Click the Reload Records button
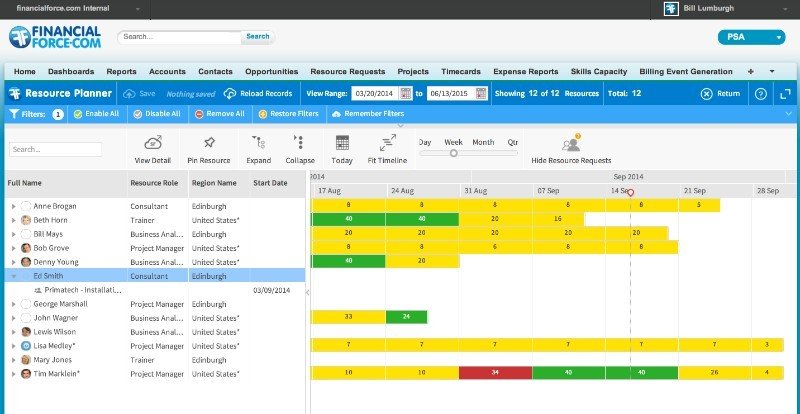 point(258,93)
